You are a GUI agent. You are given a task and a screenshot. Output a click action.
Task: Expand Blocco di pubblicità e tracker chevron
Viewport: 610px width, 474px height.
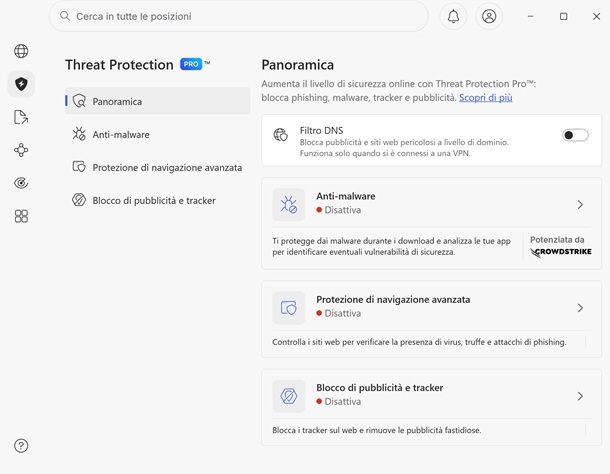click(x=580, y=396)
